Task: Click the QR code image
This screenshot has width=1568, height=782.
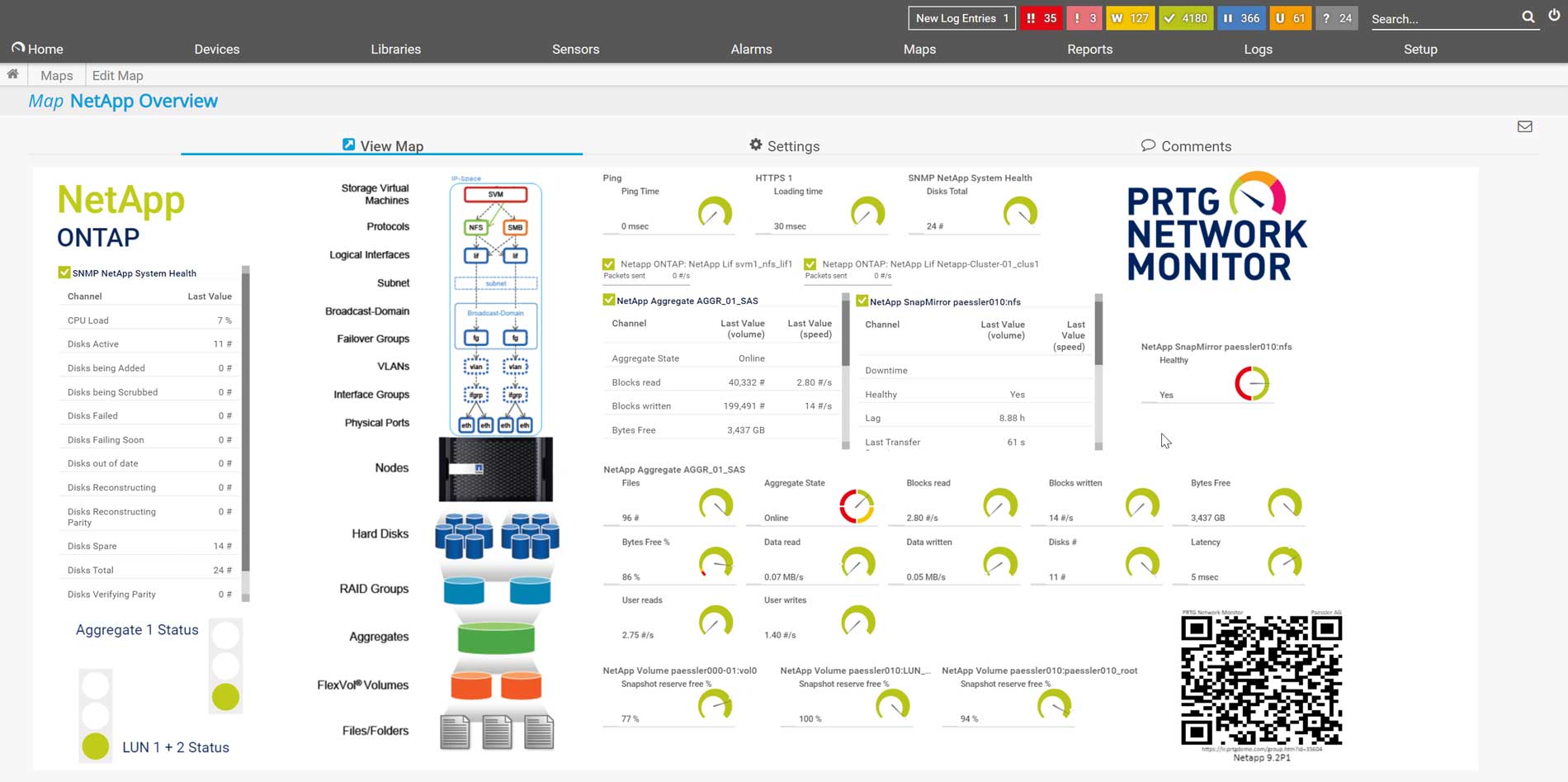Action: point(1261,680)
